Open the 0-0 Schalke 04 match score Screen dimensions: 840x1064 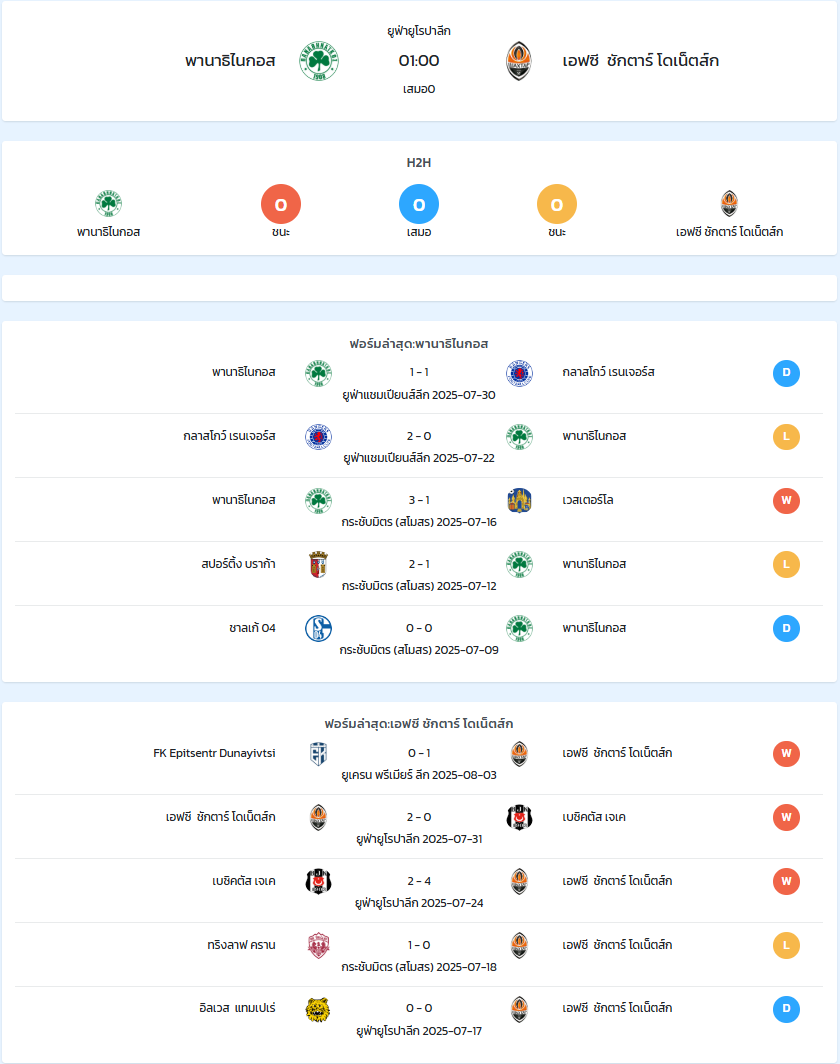point(419,628)
